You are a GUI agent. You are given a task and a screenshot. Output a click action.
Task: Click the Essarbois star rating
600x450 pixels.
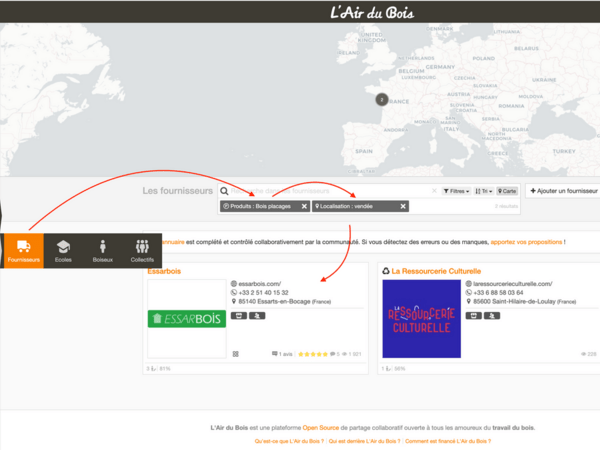(312, 353)
